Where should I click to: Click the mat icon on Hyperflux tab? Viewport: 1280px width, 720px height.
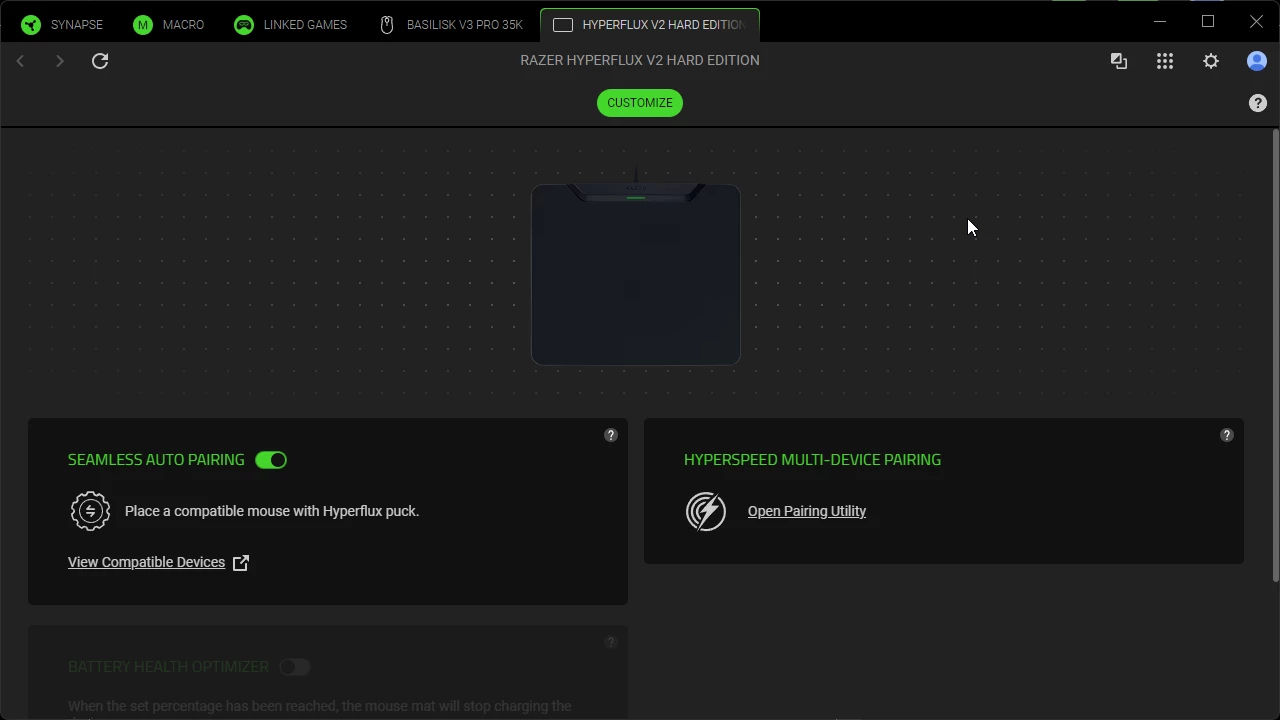[563, 25]
